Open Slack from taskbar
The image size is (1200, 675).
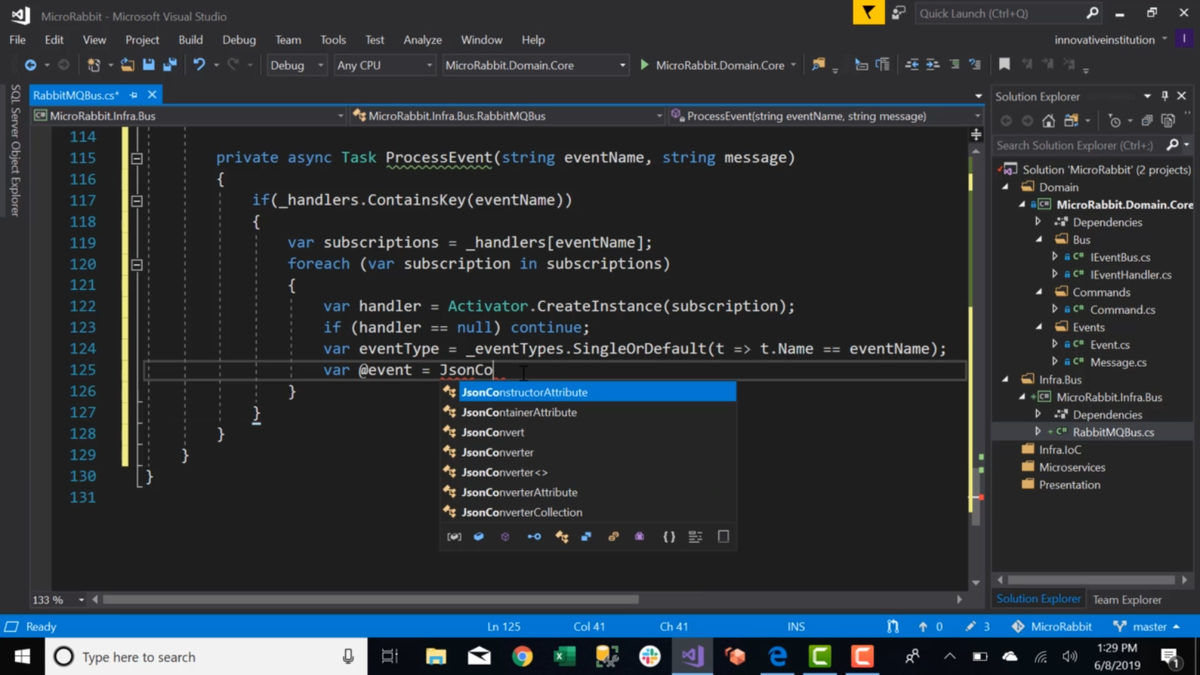[650, 656]
